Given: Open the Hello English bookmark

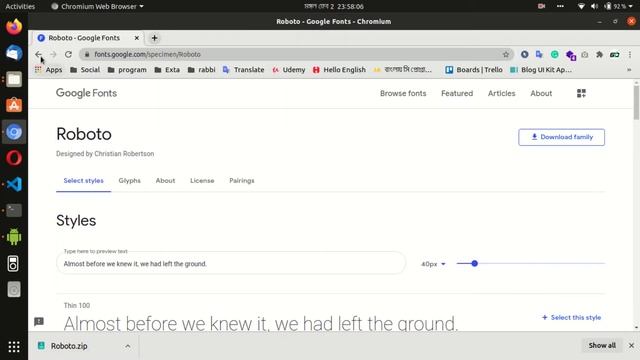Looking at the screenshot, I should click(339, 70).
